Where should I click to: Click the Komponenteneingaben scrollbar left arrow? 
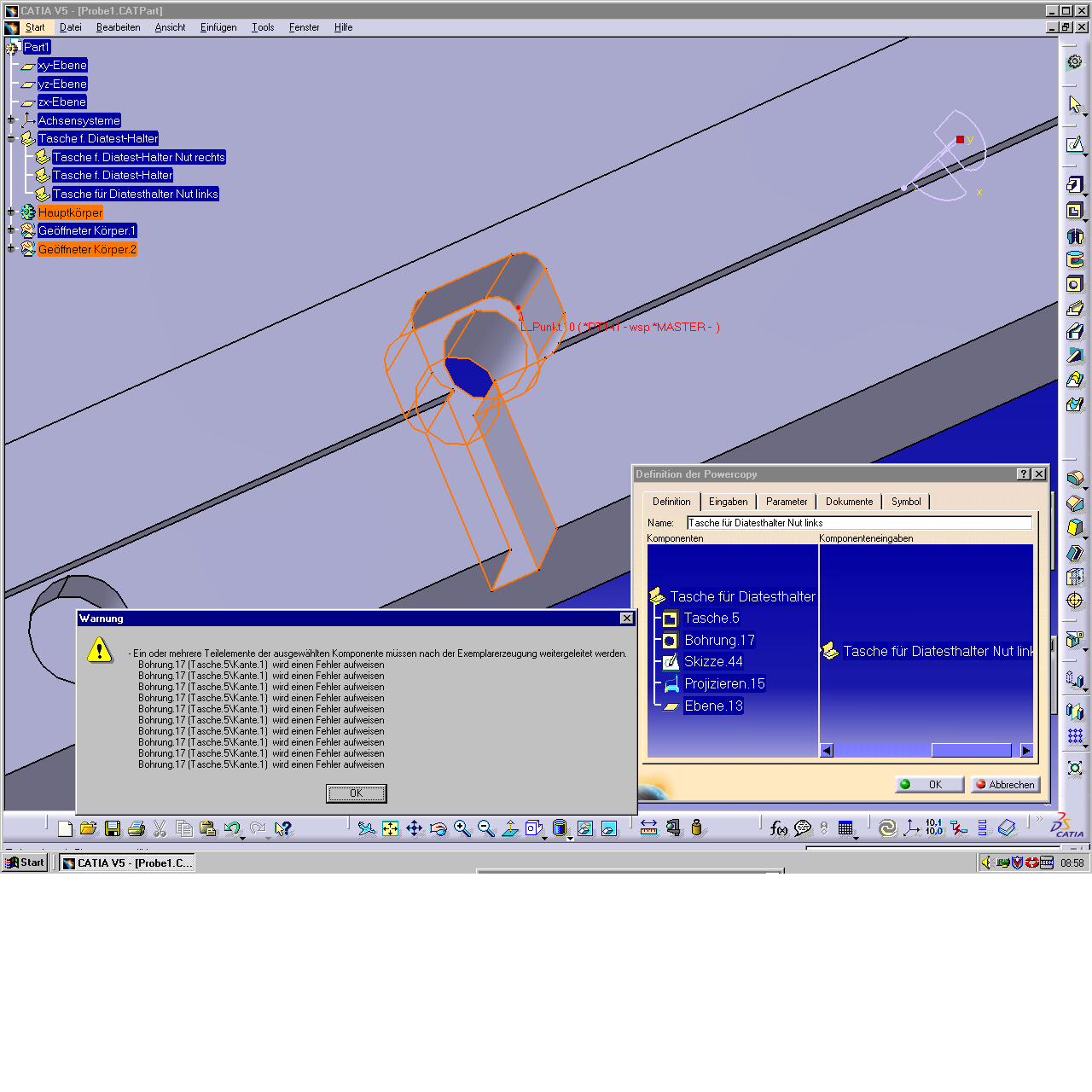click(827, 751)
